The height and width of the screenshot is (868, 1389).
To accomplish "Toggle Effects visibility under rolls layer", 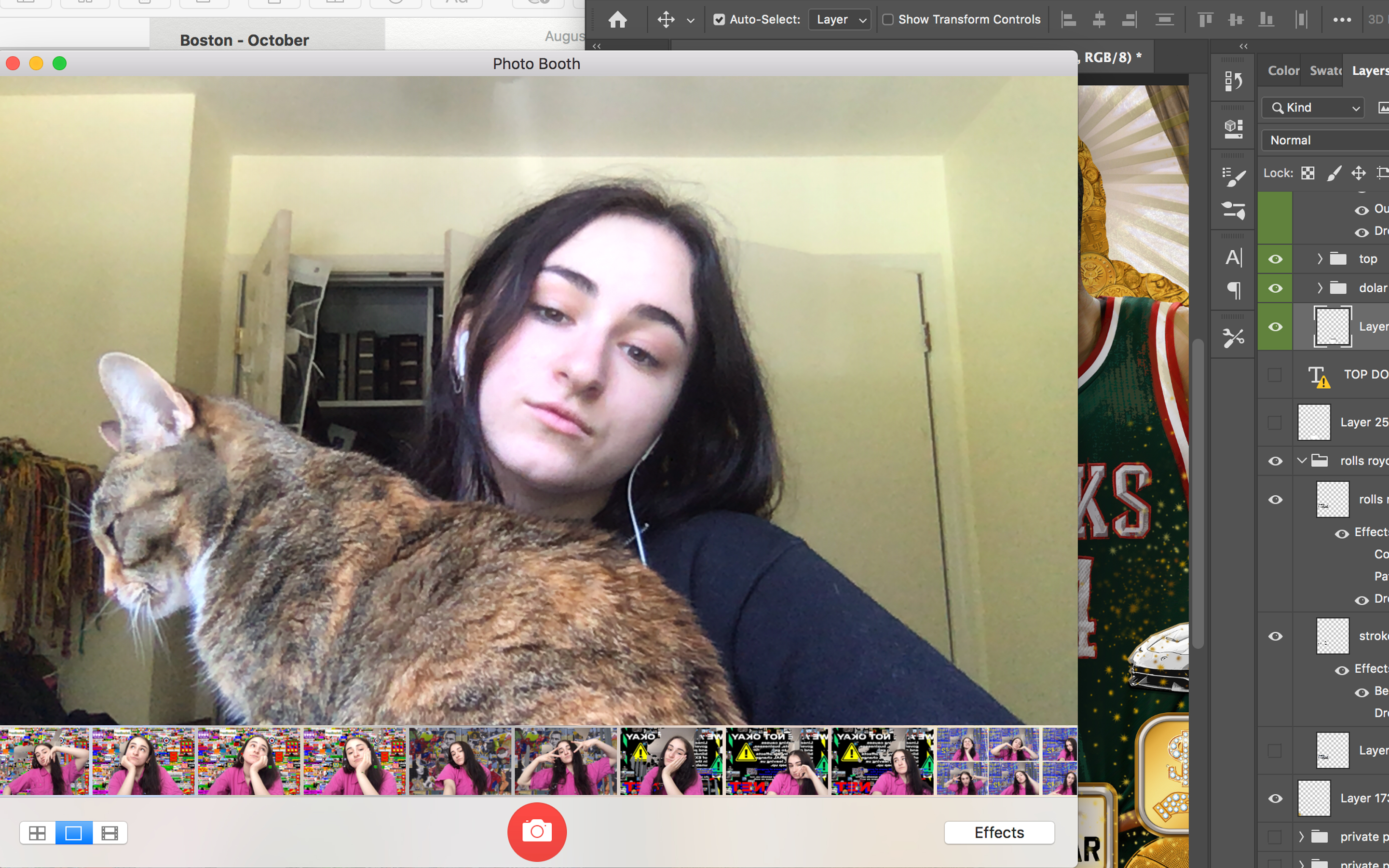I will [x=1341, y=533].
